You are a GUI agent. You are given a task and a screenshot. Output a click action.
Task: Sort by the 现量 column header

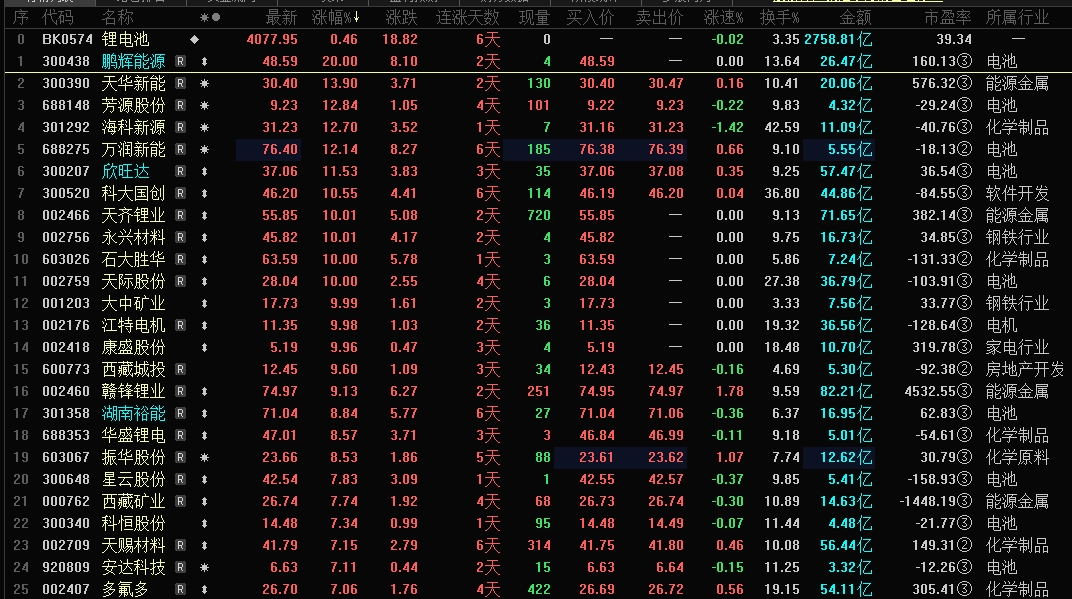[534, 17]
